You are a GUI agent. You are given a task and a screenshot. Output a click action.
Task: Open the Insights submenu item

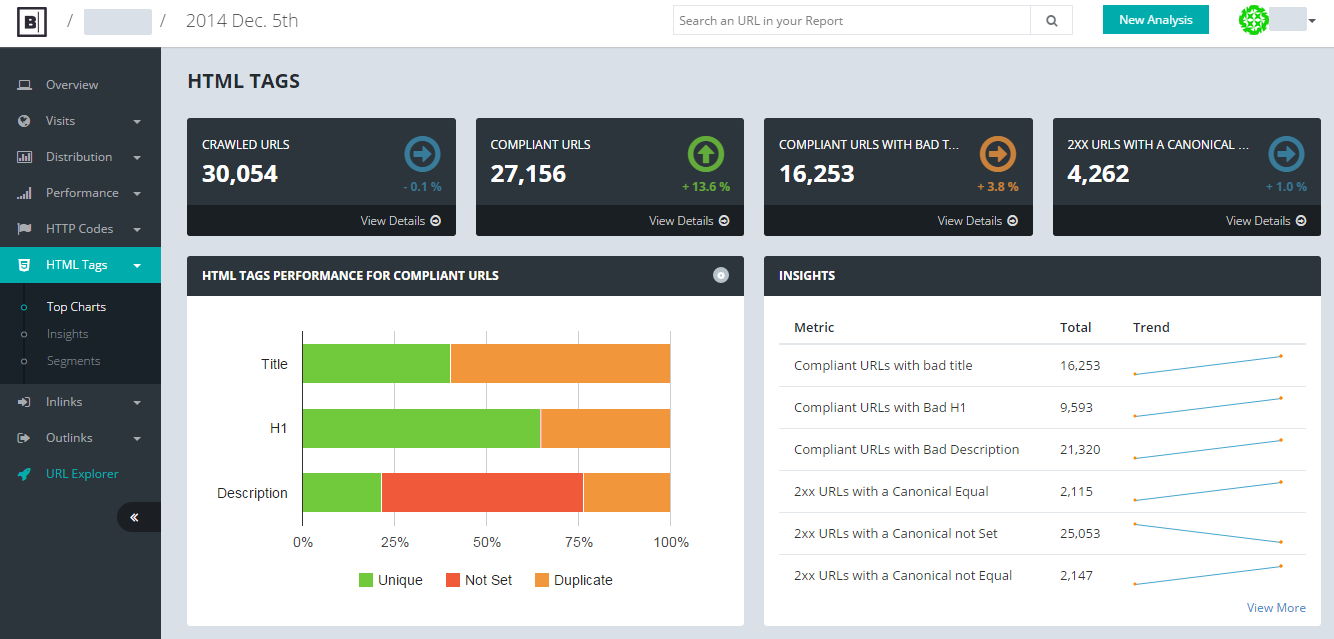(x=67, y=334)
